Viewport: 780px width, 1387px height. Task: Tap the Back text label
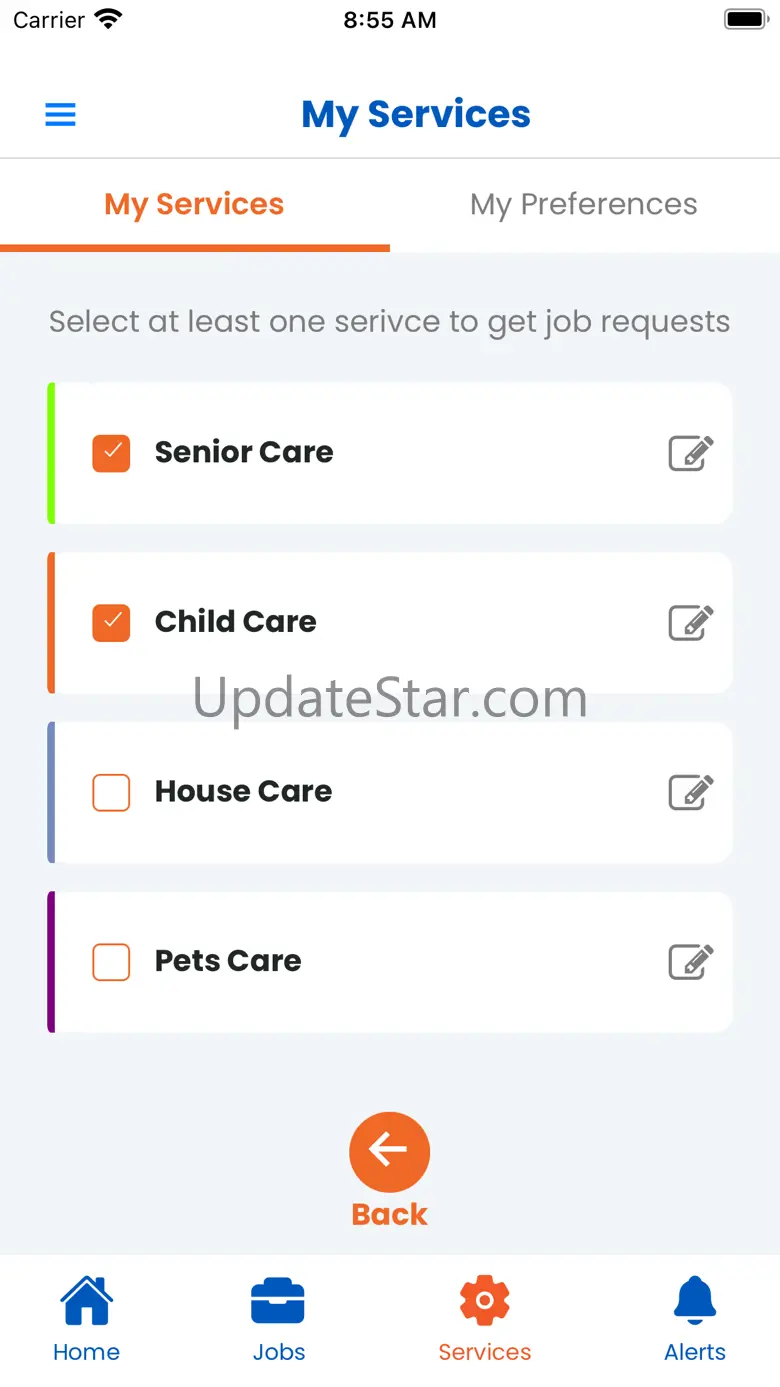tap(389, 1214)
